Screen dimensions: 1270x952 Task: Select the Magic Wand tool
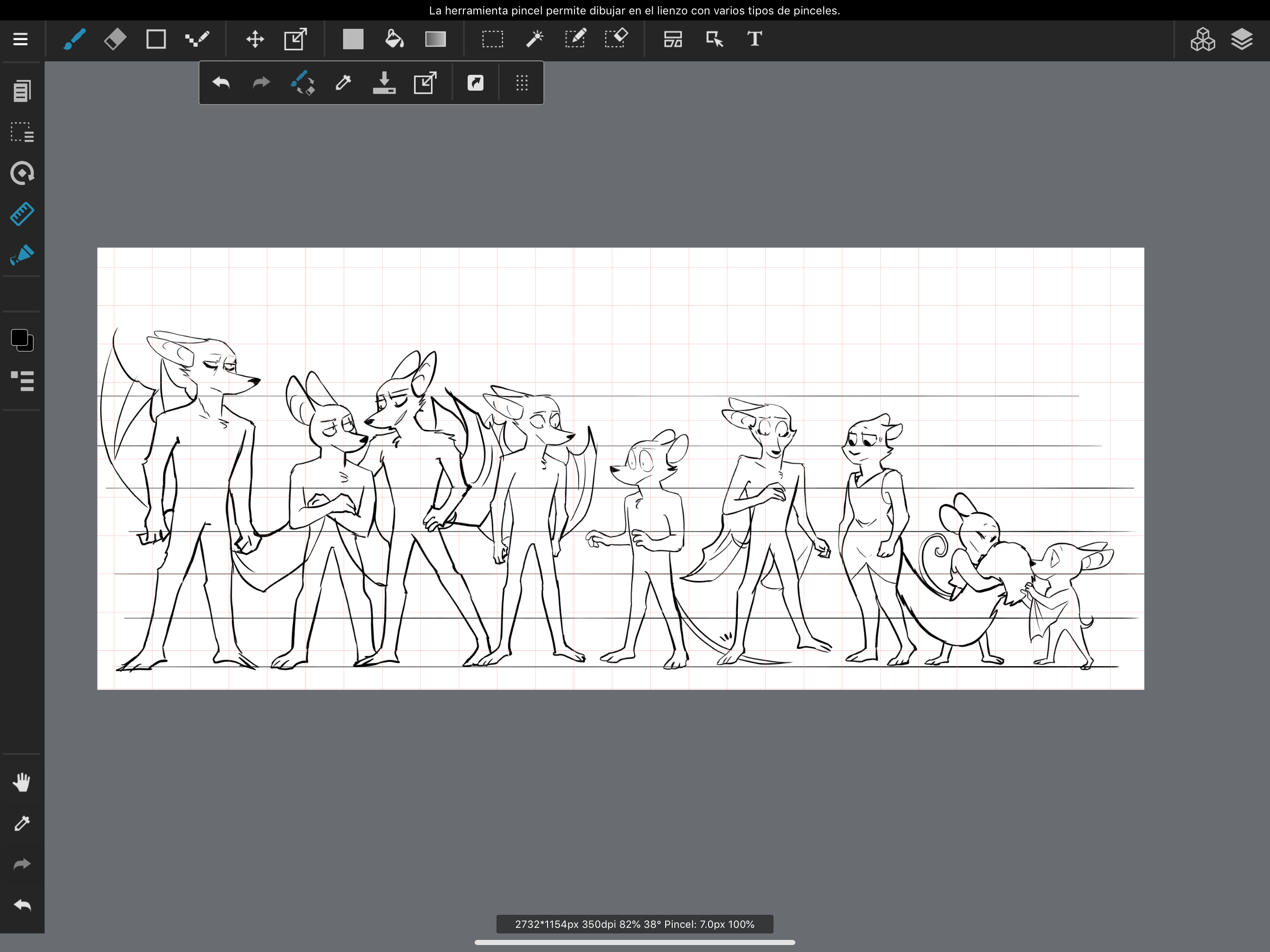[x=534, y=39]
